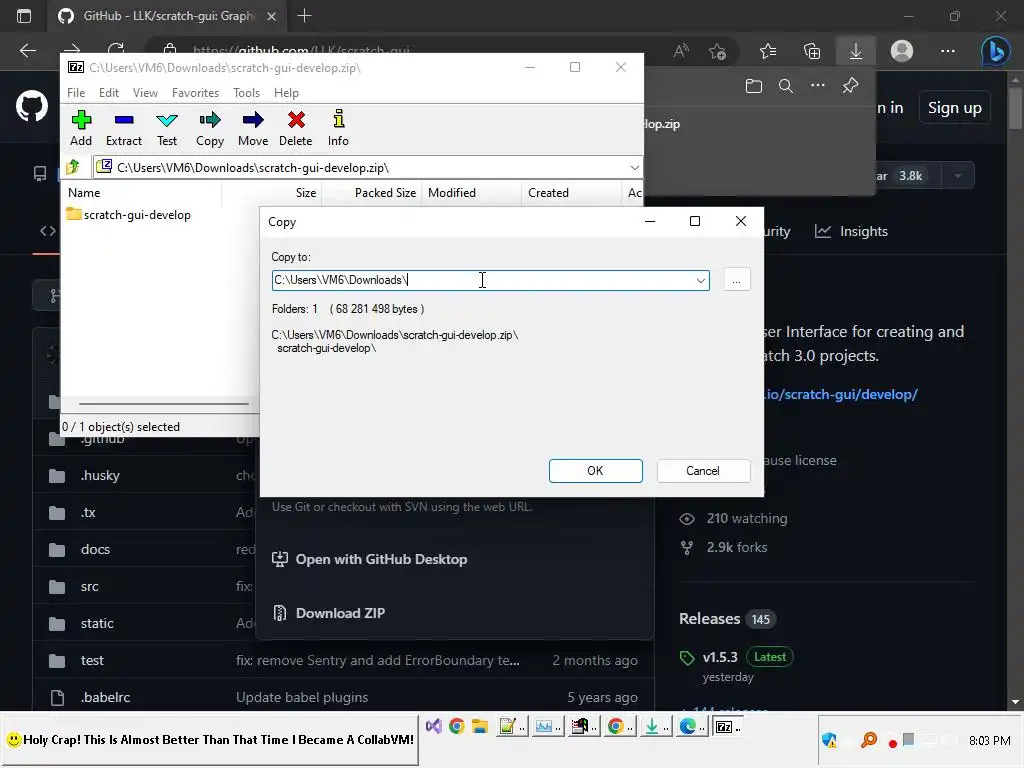The image size is (1024, 768).
Task: Expand the Copy to path history dropdown
Action: pyautogui.click(x=700, y=280)
